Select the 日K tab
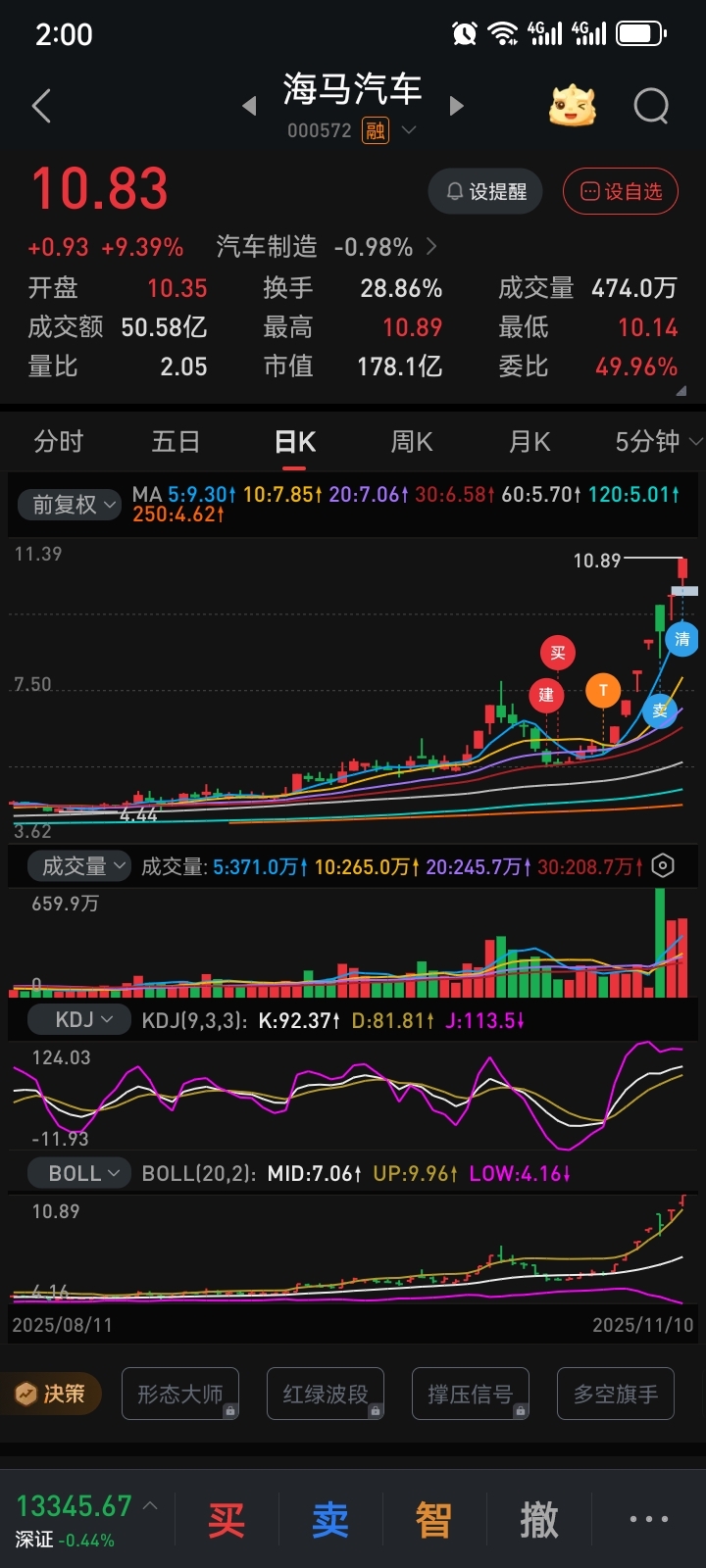Viewport: 706px width, 1568px height. click(x=294, y=442)
